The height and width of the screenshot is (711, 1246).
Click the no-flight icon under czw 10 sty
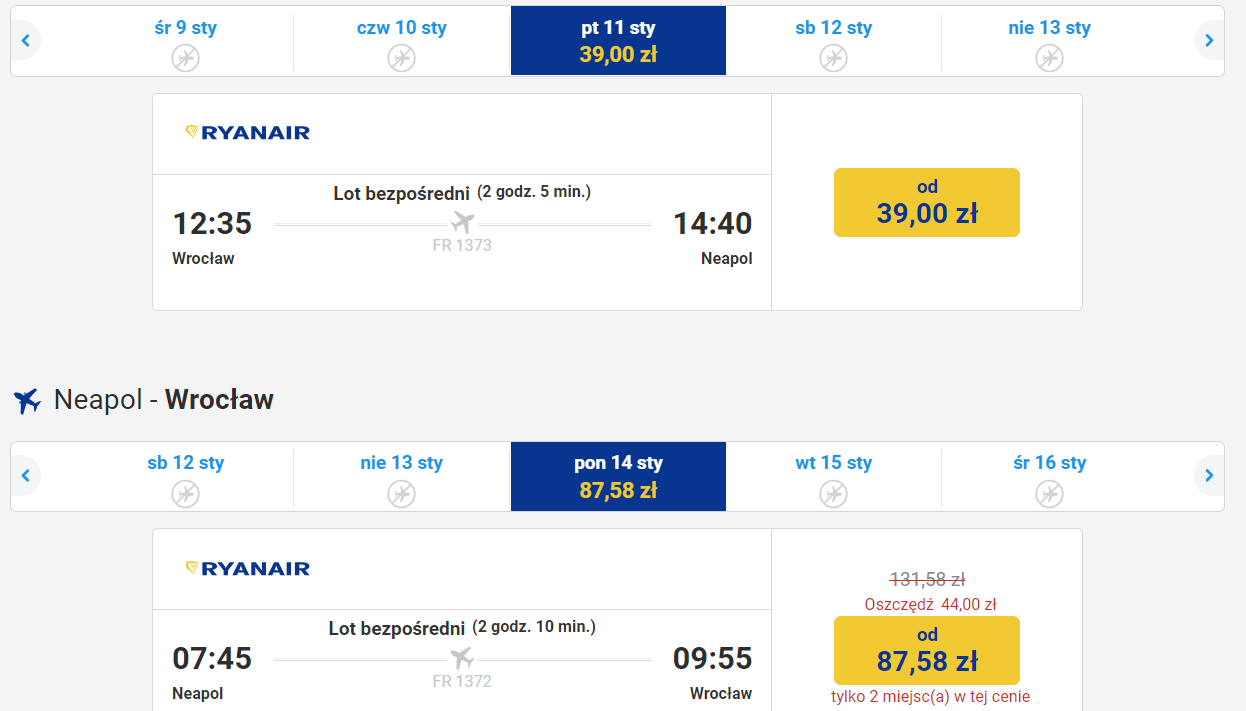pyautogui.click(x=401, y=58)
